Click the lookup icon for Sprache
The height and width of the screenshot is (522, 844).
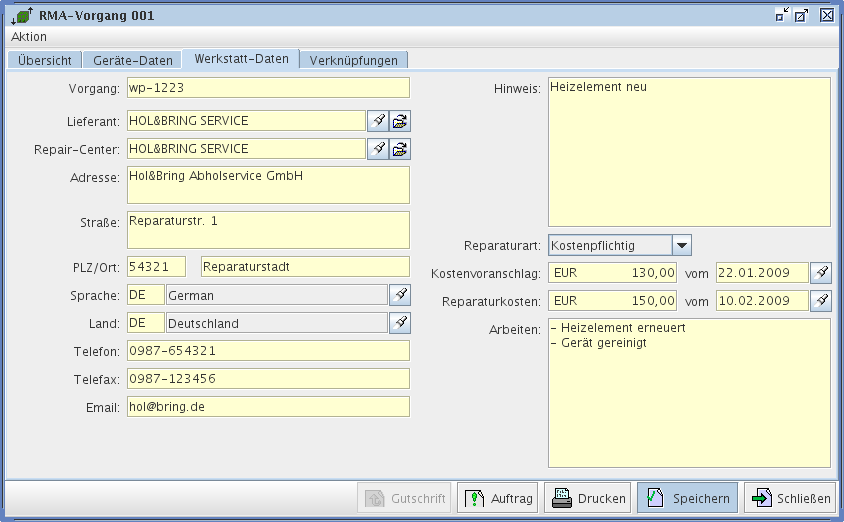pyautogui.click(x=400, y=295)
